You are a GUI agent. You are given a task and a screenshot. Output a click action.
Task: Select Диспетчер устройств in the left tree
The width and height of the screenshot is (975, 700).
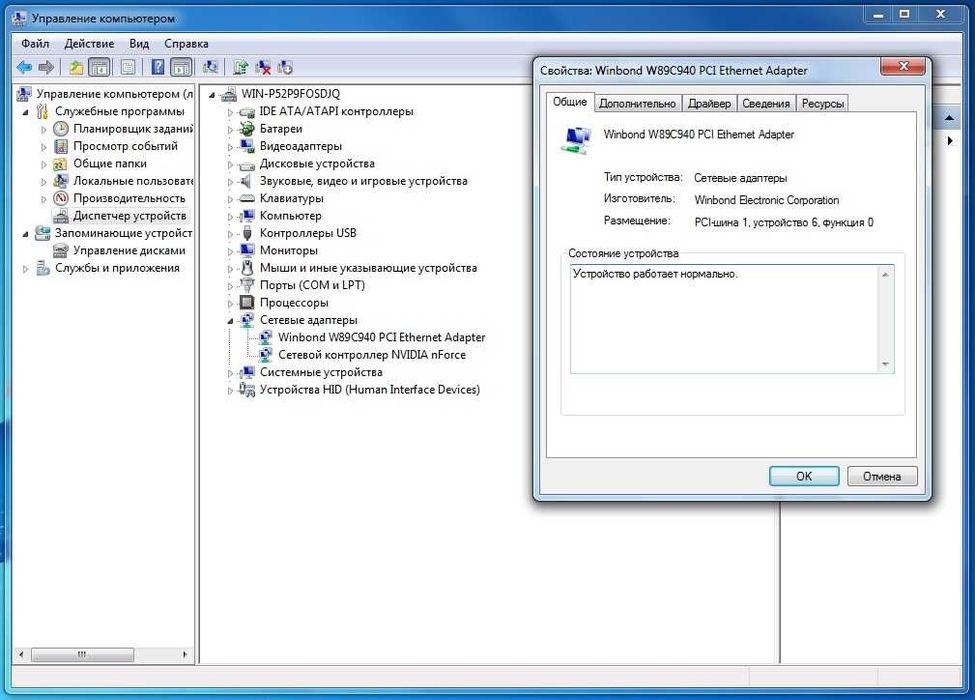(x=129, y=216)
